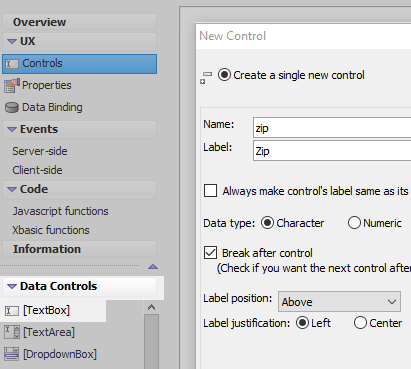Open Javascript functions

pos(60,211)
